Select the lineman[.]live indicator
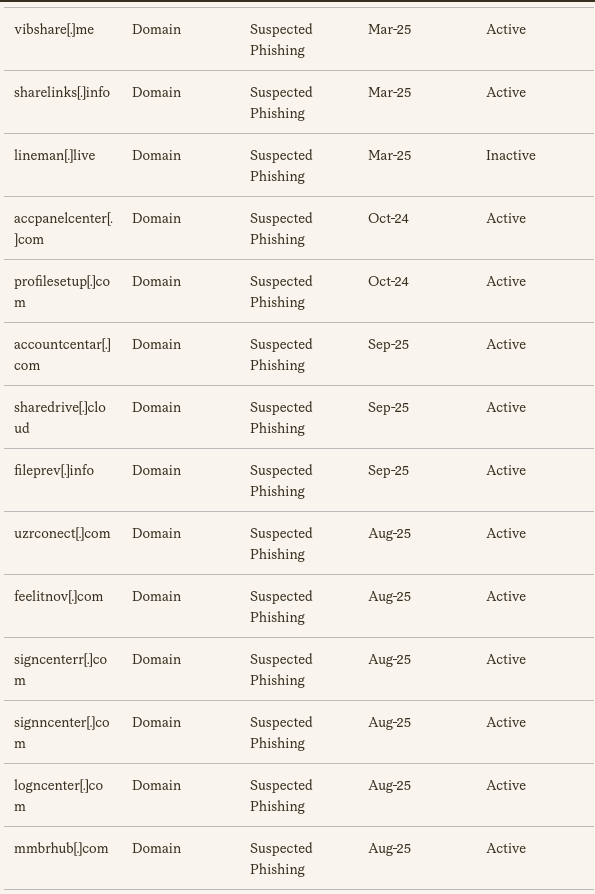The height and width of the screenshot is (894, 595). [55, 156]
